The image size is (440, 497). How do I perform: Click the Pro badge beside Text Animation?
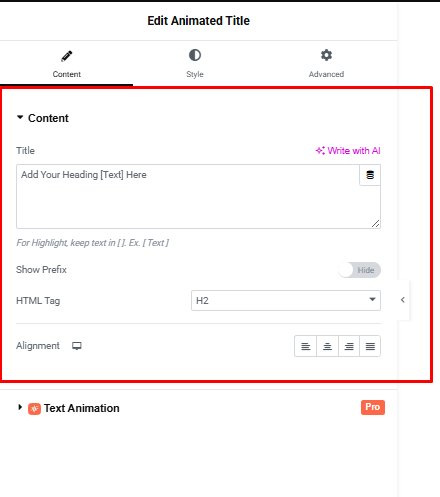click(x=373, y=407)
